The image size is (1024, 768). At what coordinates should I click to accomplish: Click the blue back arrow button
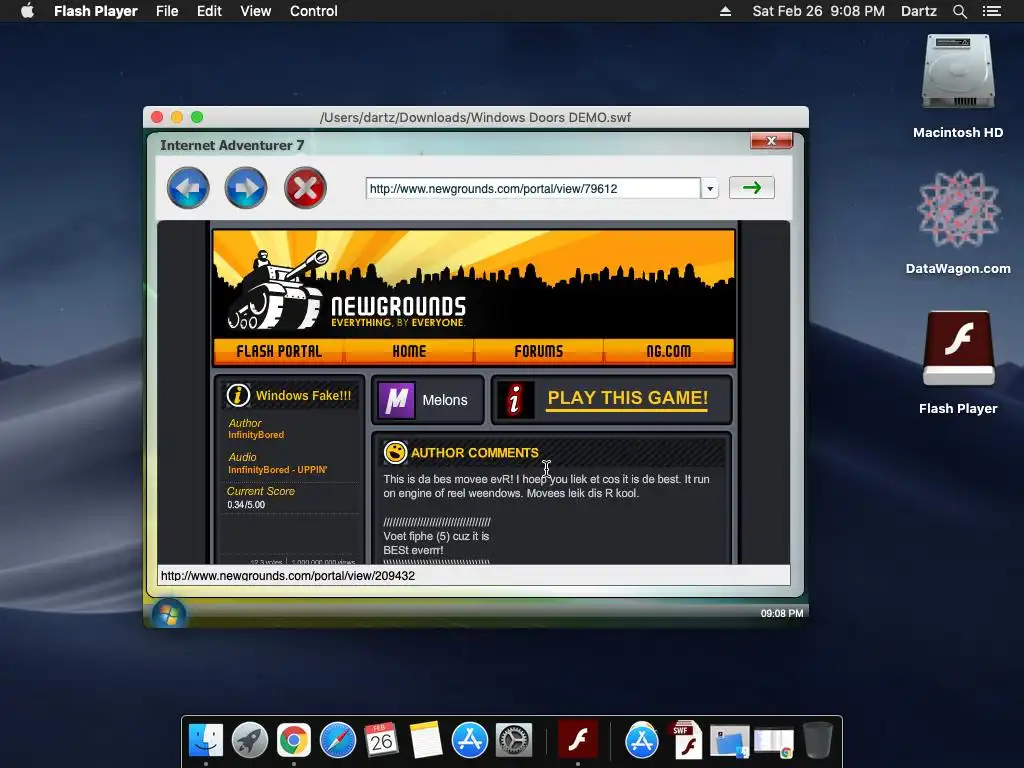click(188, 188)
